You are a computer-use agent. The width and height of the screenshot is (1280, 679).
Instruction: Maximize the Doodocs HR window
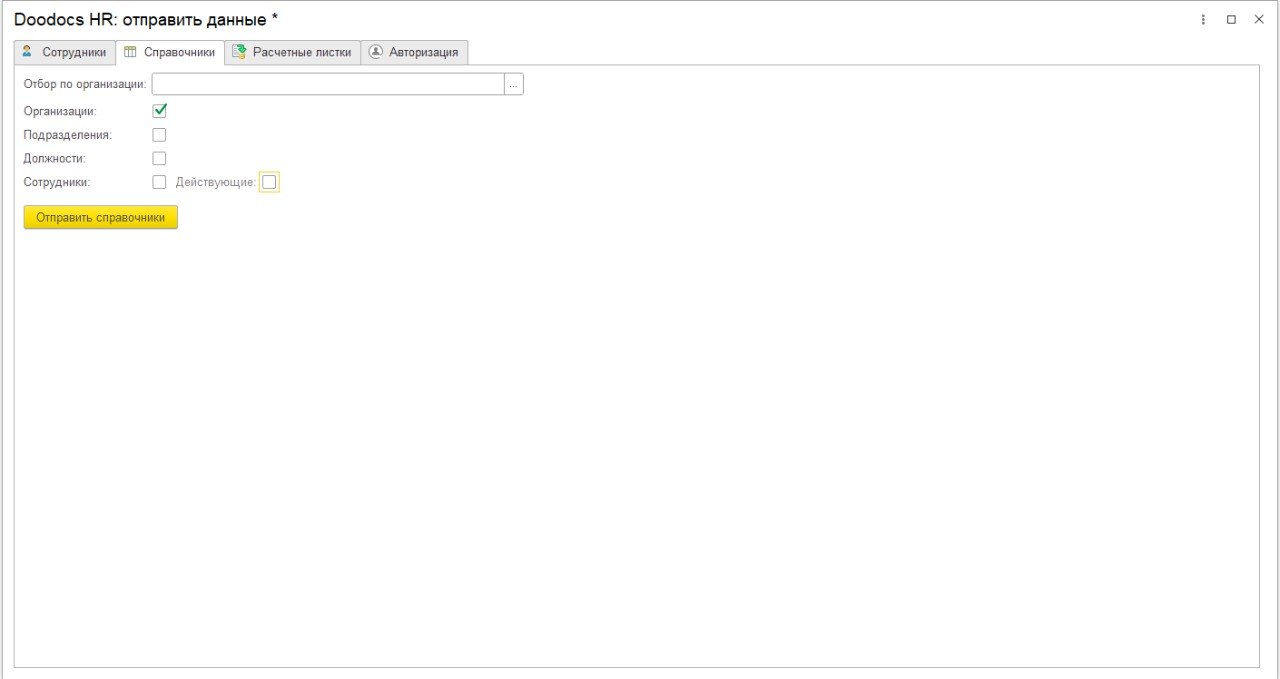click(x=1231, y=19)
